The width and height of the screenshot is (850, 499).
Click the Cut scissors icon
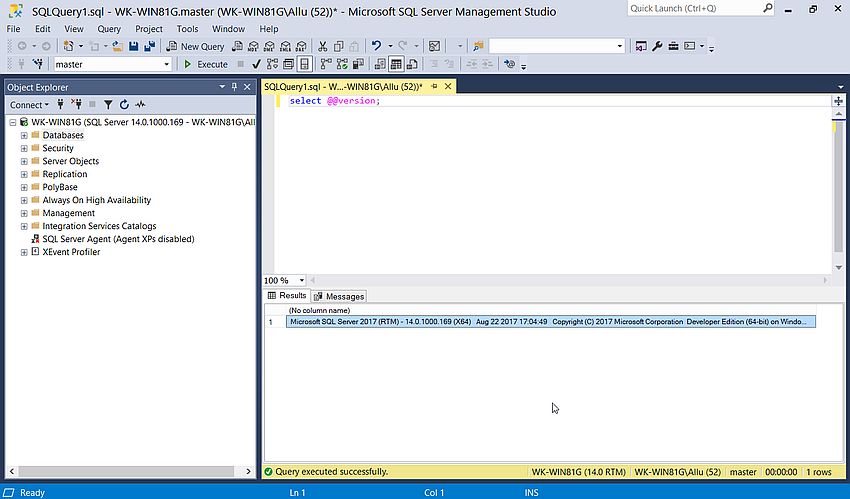pos(323,47)
